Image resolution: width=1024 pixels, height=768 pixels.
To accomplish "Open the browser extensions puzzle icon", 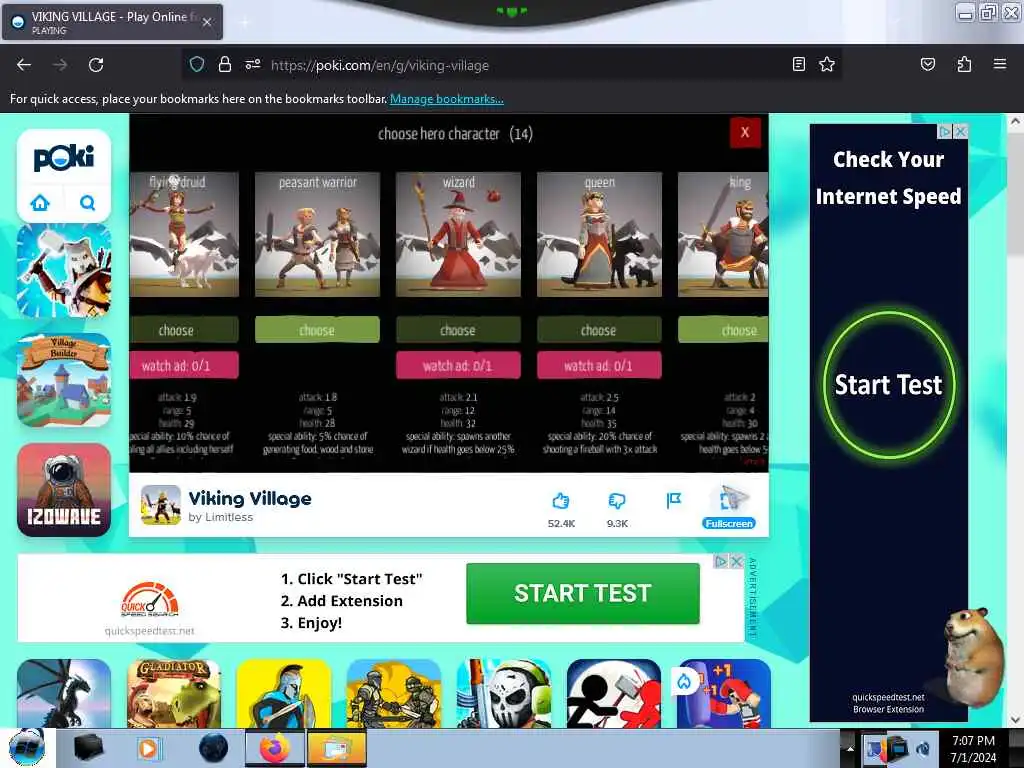I will point(964,64).
